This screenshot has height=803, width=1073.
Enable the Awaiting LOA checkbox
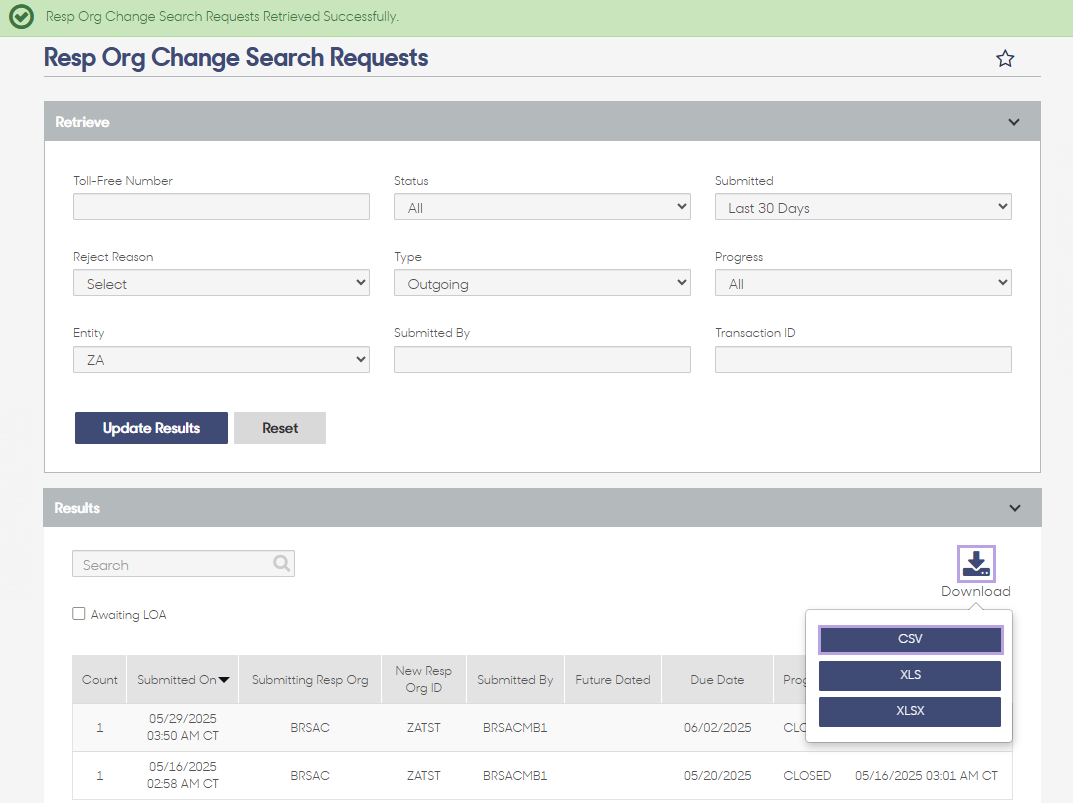tap(79, 613)
